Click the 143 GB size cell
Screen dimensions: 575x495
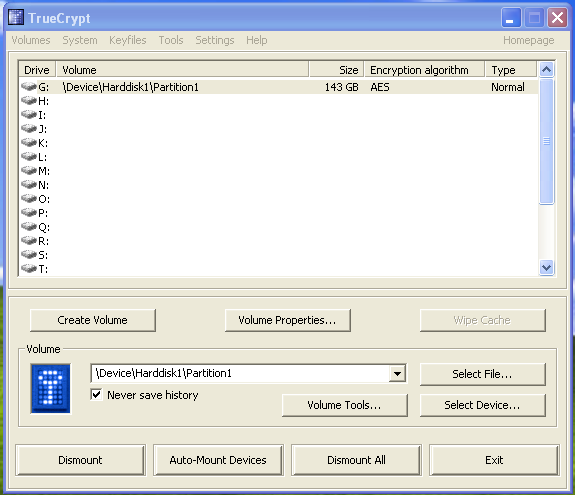coord(342,87)
